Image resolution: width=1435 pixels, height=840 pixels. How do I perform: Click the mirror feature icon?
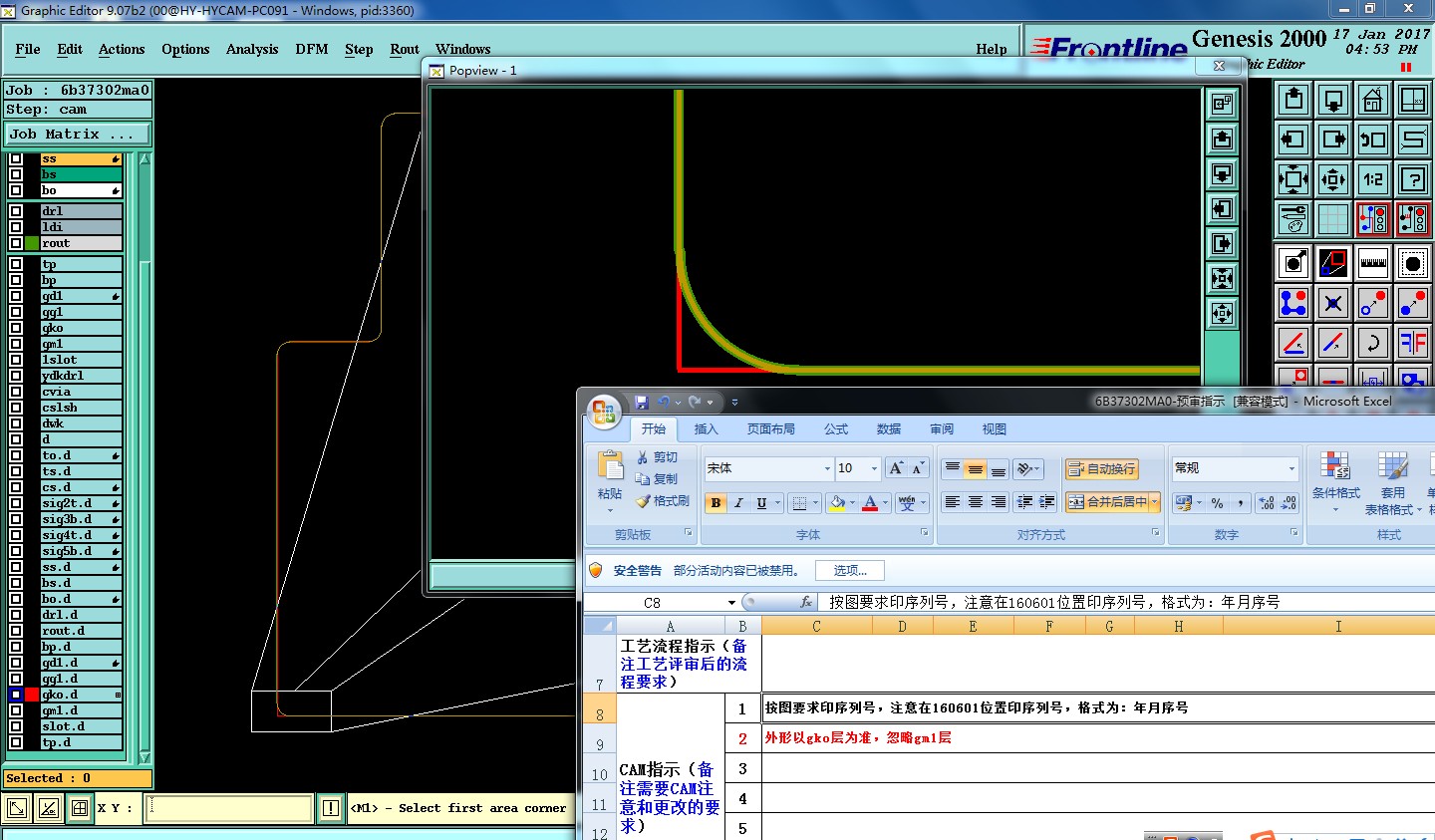pyautogui.click(x=1413, y=343)
